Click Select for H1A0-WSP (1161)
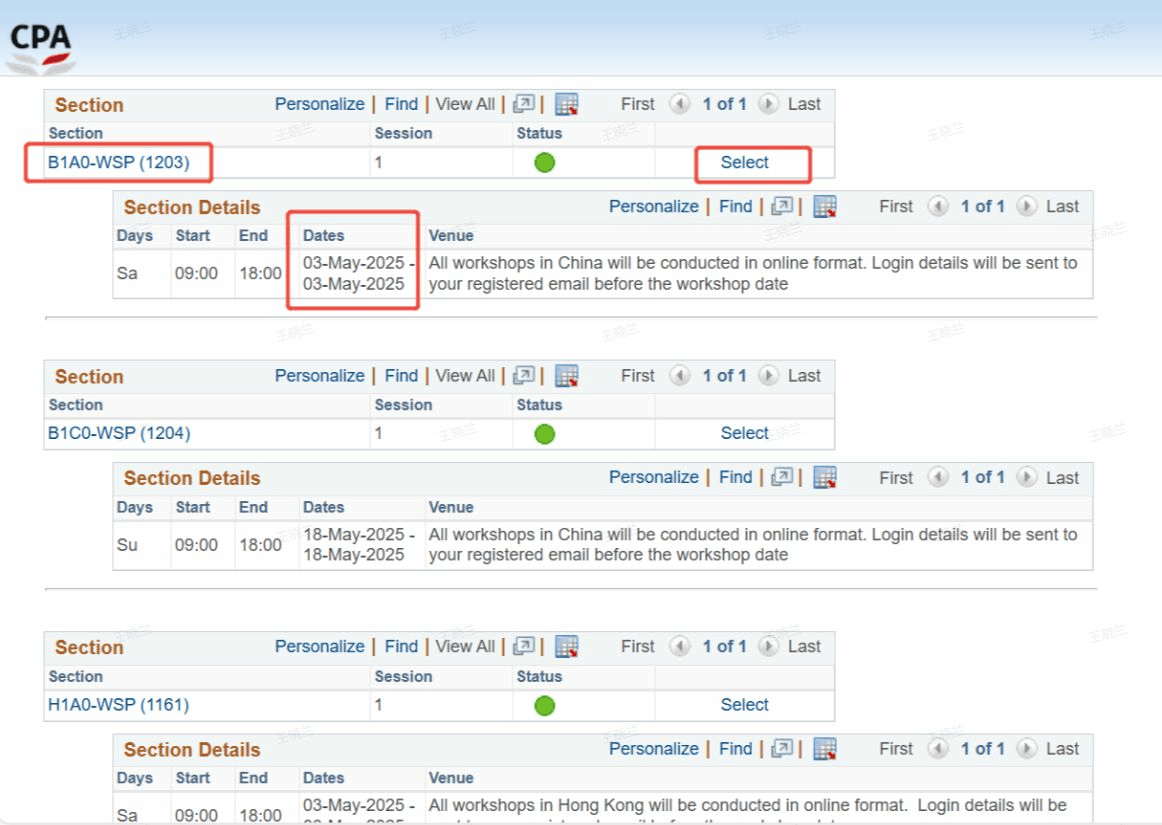 744,705
